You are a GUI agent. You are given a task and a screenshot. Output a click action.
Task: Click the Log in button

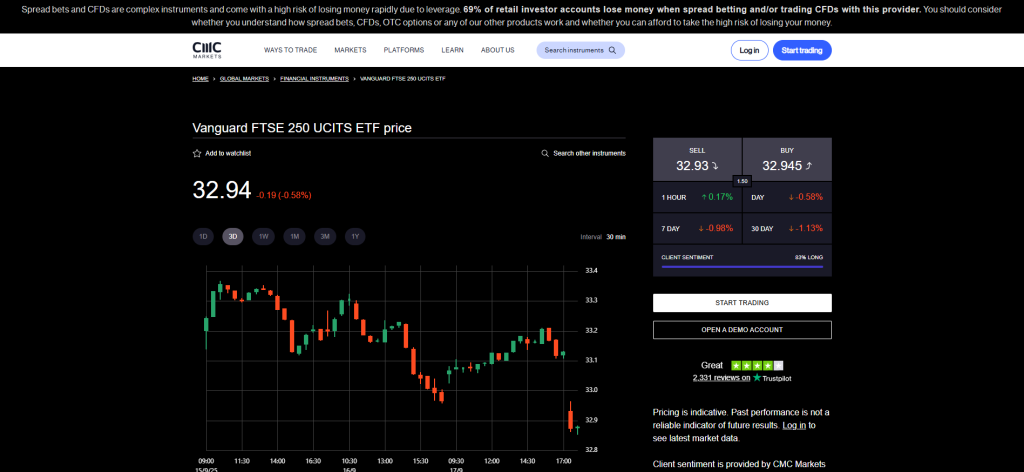tap(749, 50)
